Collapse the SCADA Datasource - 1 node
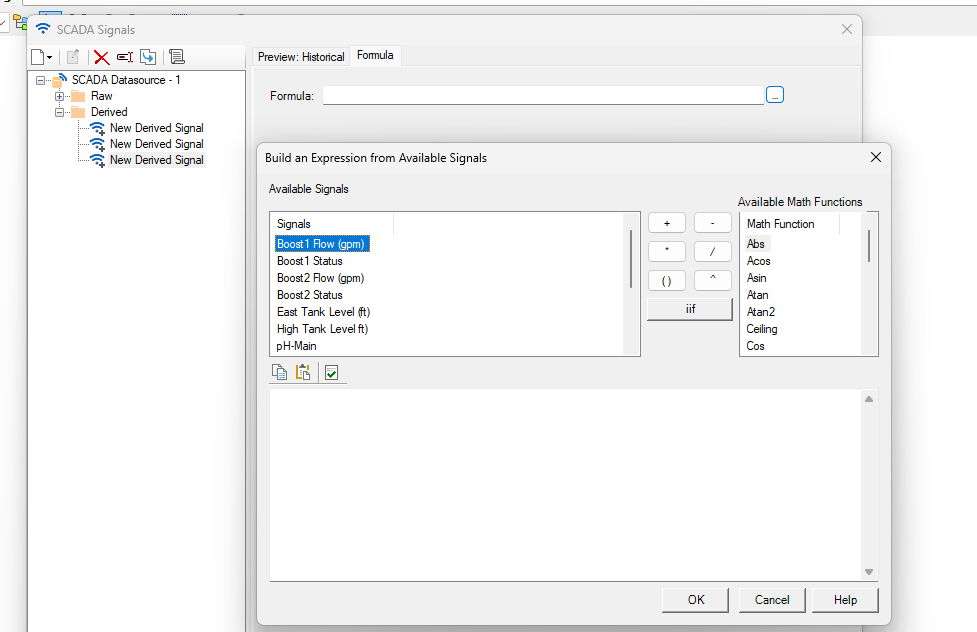This screenshot has height=632, width=977. coord(41,80)
